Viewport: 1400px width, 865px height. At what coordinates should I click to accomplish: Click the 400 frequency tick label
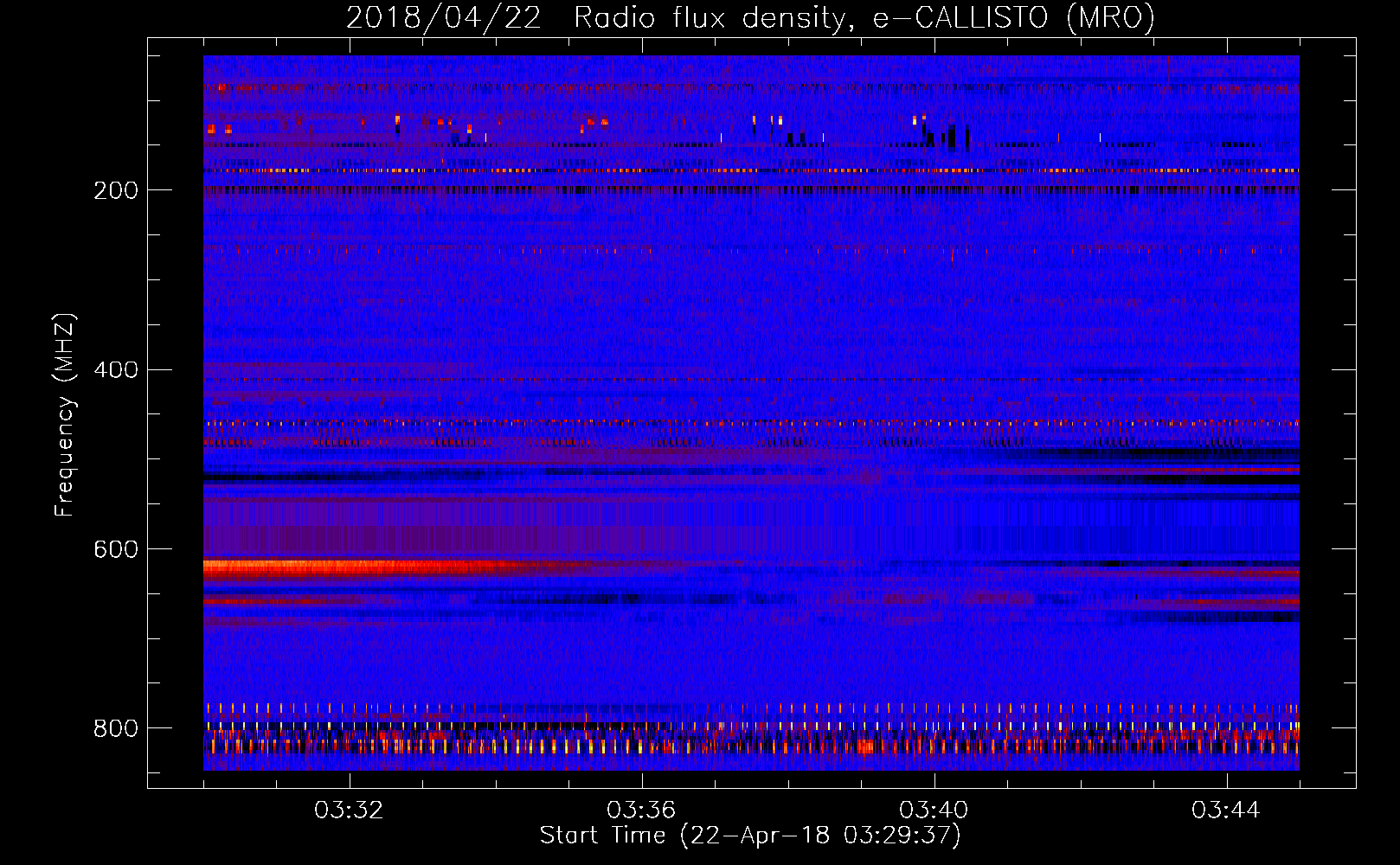tap(115, 370)
